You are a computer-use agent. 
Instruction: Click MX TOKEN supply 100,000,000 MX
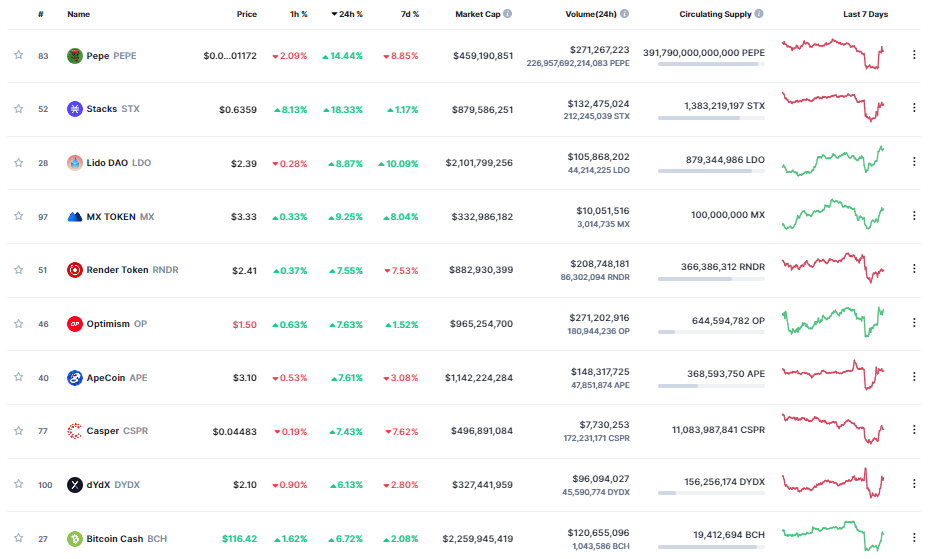click(x=728, y=214)
